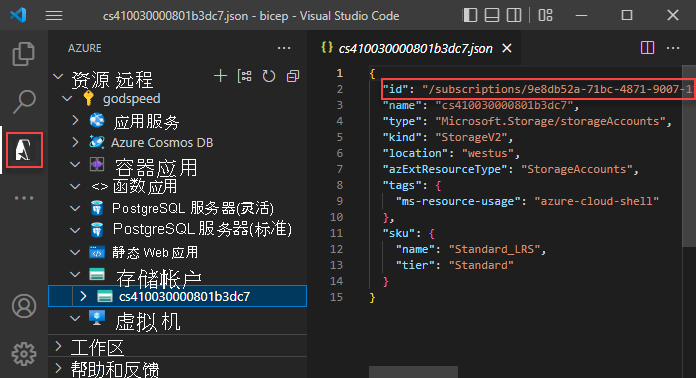The image size is (696, 378).
Task: Click the 存储帐户 storage icon
Action: click(x=97, y=274)
